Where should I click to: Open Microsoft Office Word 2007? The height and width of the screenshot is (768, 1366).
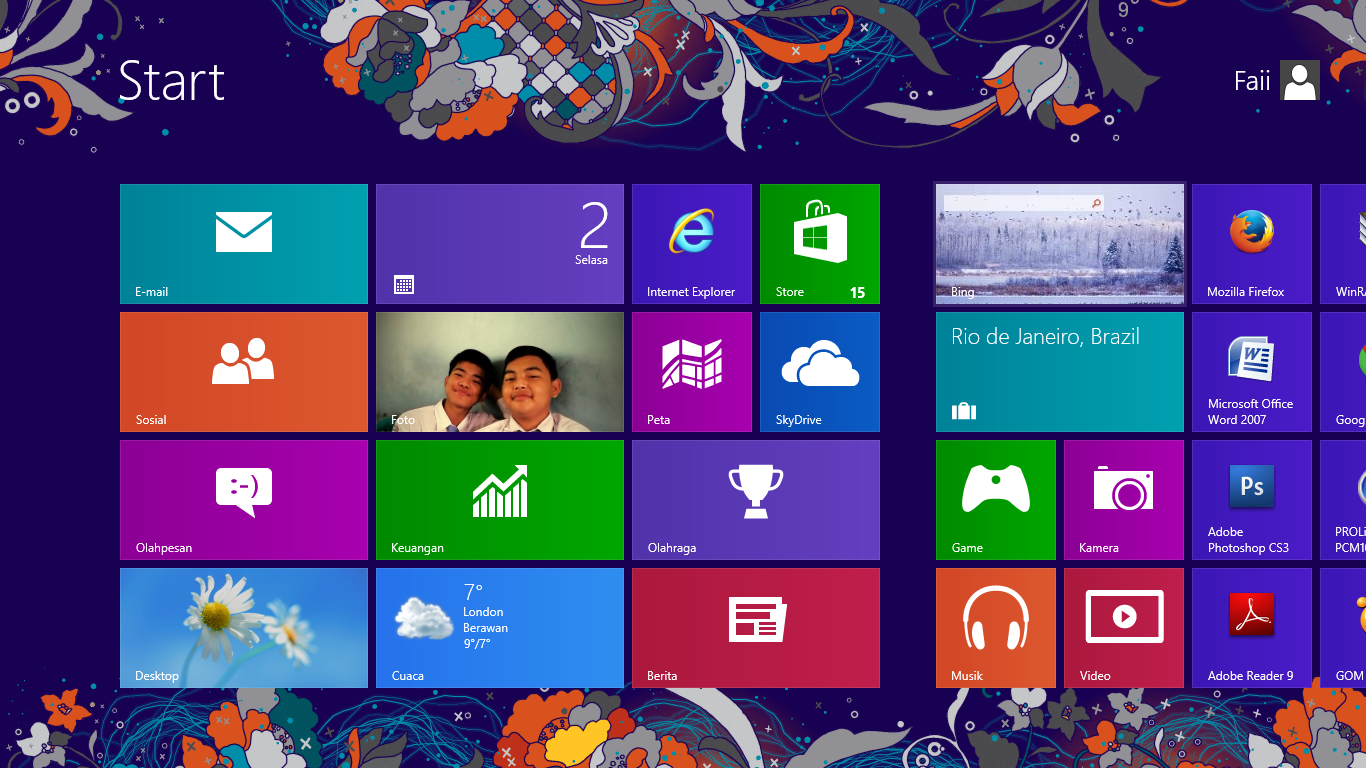pos(1251,371)
